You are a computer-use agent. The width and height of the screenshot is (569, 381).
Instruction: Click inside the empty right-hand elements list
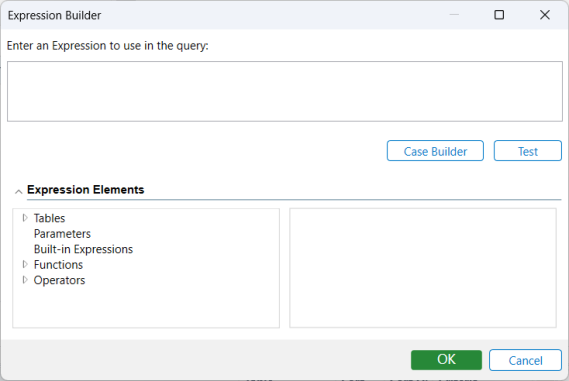[x=423, y=268]
